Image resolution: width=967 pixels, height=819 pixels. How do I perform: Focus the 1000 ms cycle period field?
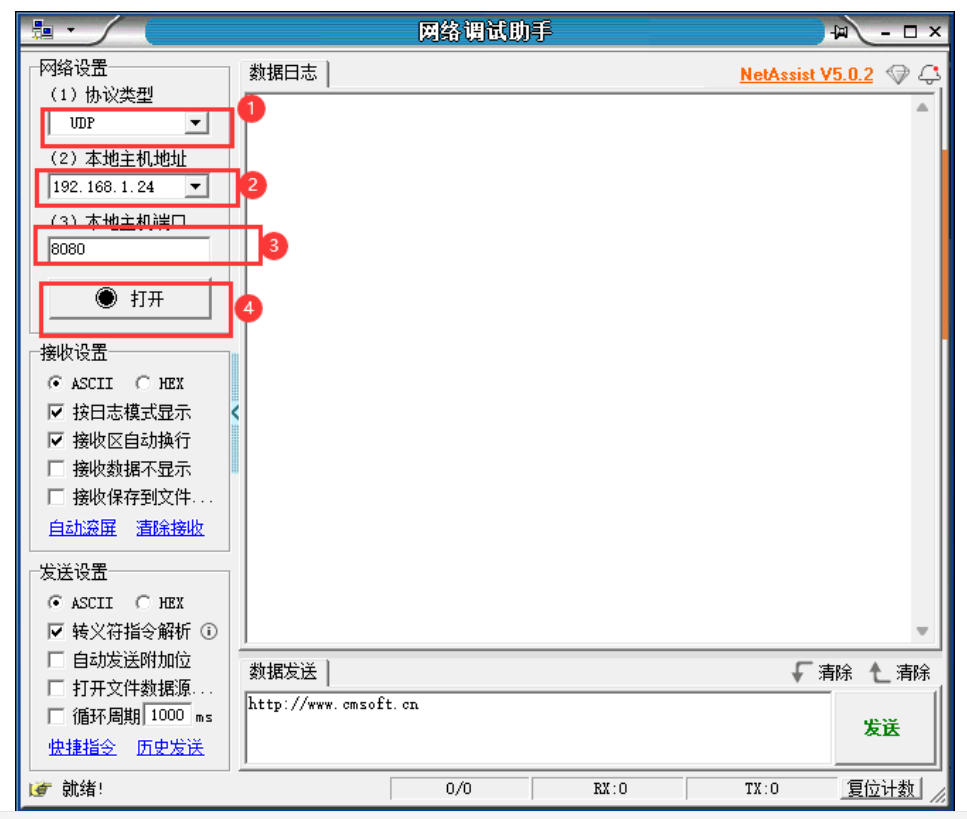tap(168, 715)
